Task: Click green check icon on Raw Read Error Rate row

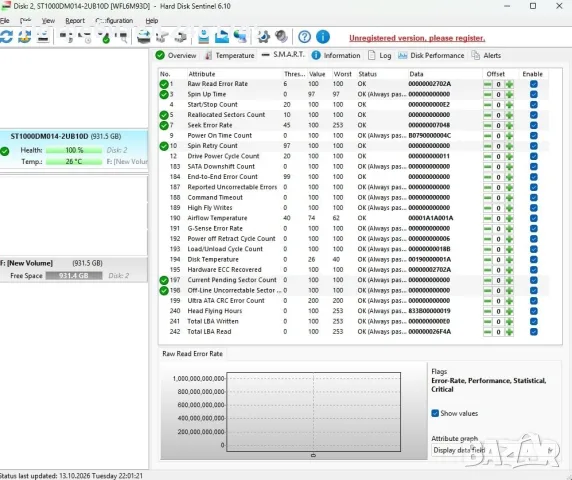Action: pyautogui.click(x=164, y=84)
